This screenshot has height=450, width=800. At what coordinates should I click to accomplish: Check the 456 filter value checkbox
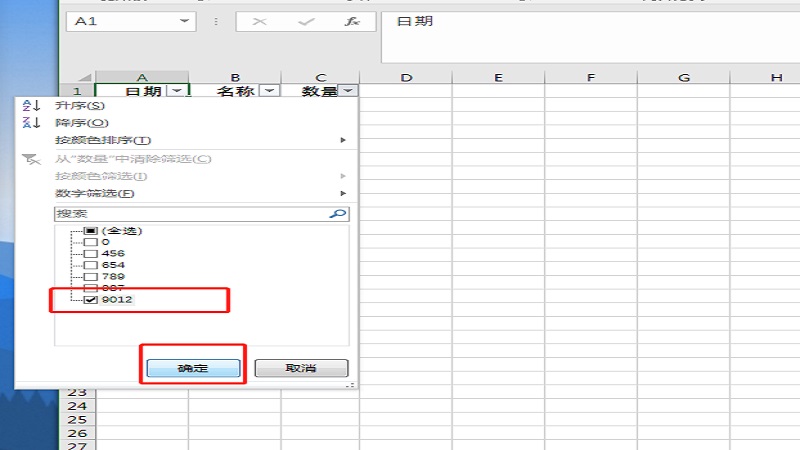pos(91,253)
